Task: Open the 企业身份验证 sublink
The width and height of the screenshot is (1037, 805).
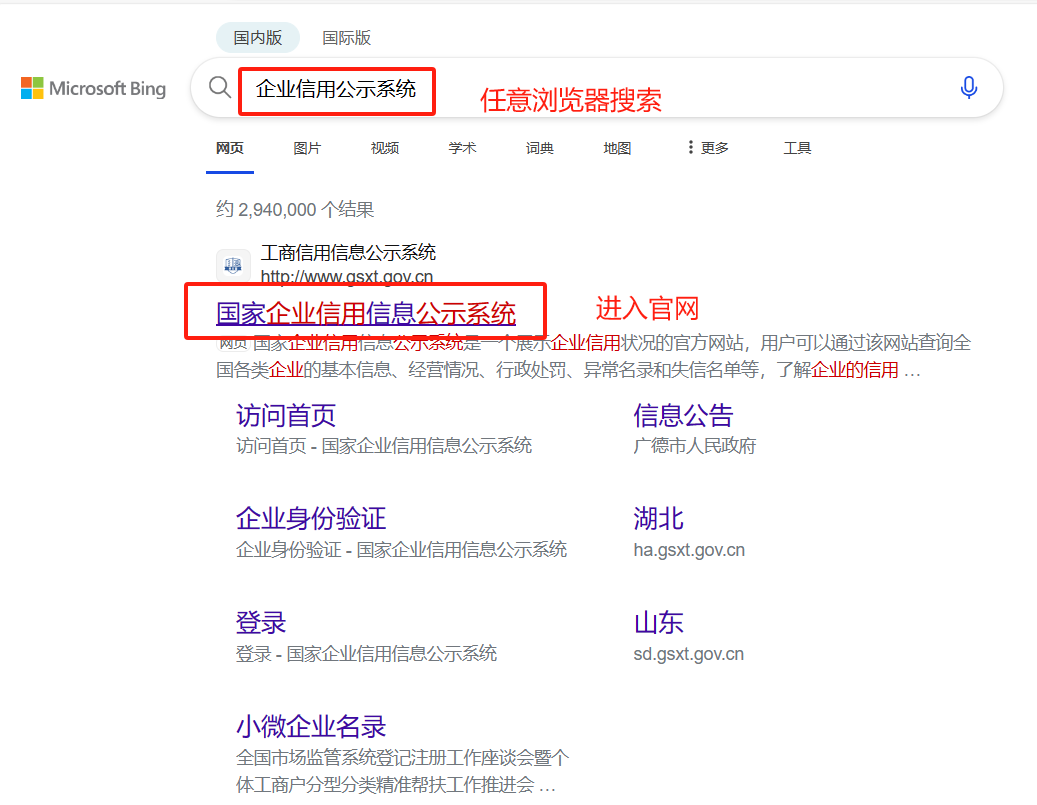Action: coord(311,519)
